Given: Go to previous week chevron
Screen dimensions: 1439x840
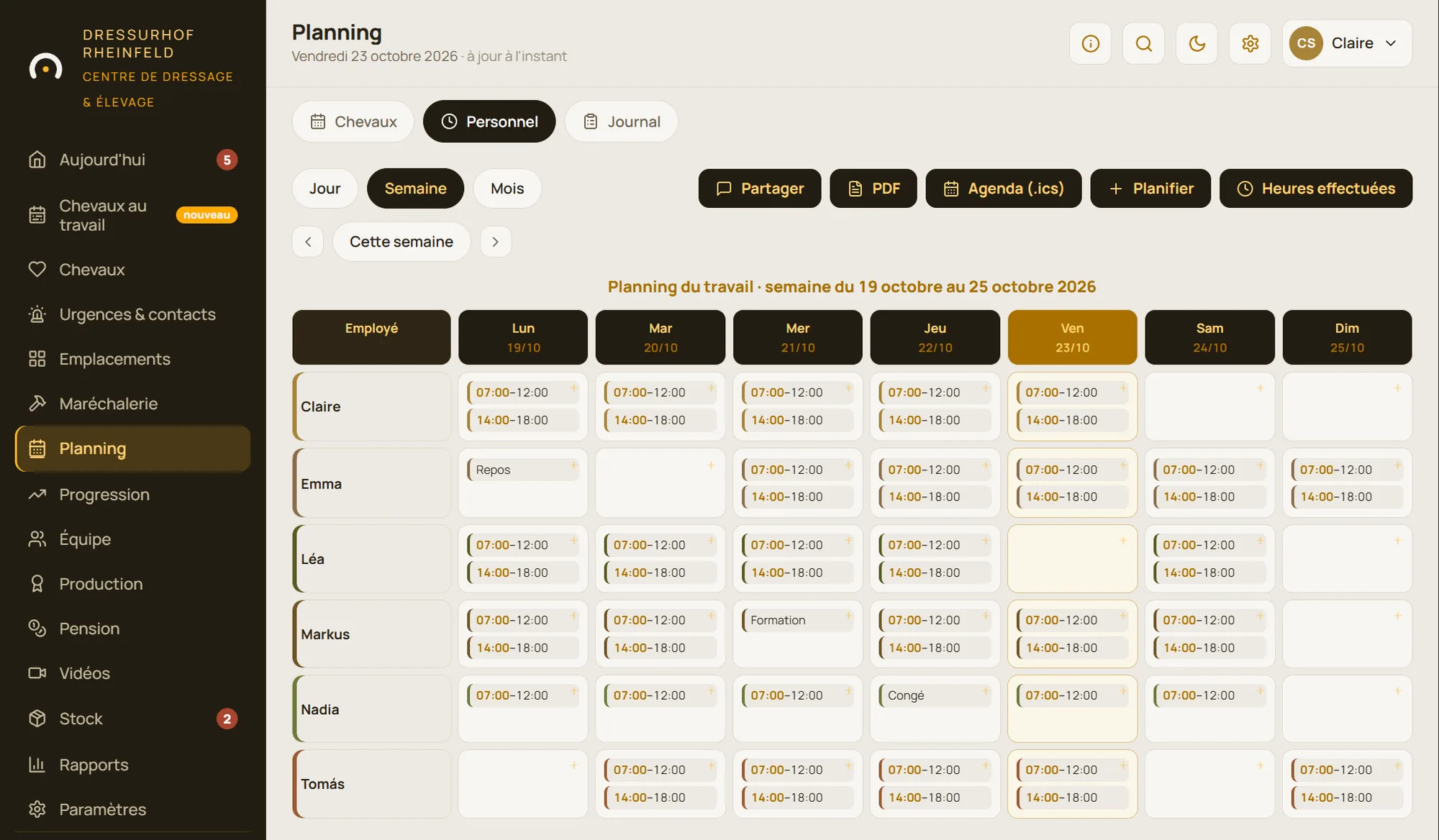Looking at the screenshot, I should 308,242.
